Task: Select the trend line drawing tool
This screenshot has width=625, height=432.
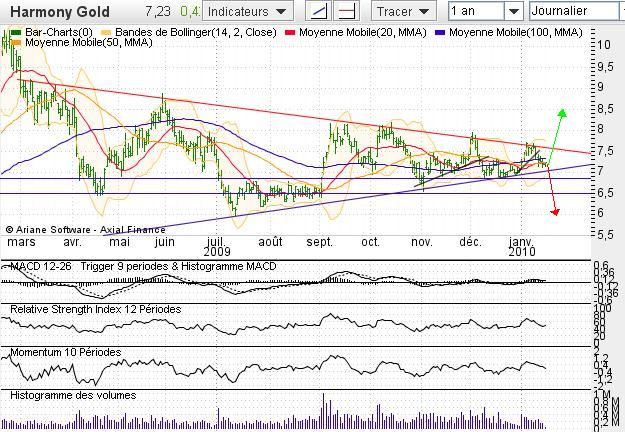Action: [x=318, y=11]
